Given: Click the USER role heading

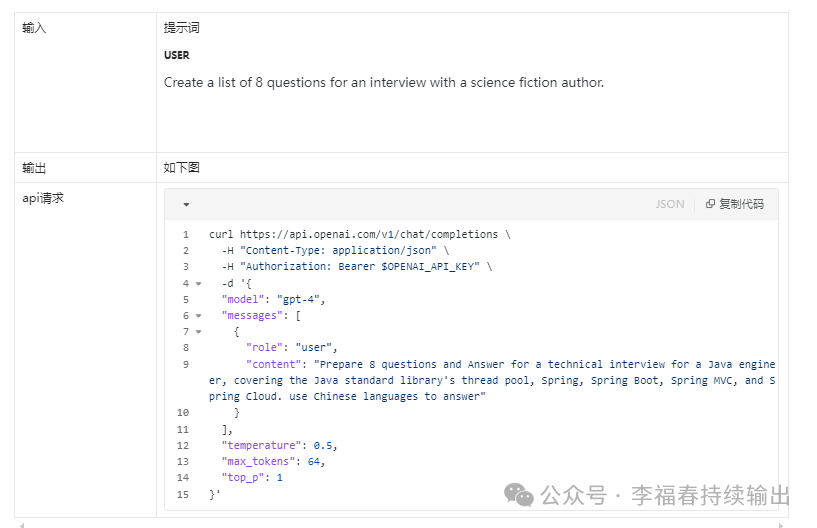Looking at the screenshot, I should tap(177, 55).
